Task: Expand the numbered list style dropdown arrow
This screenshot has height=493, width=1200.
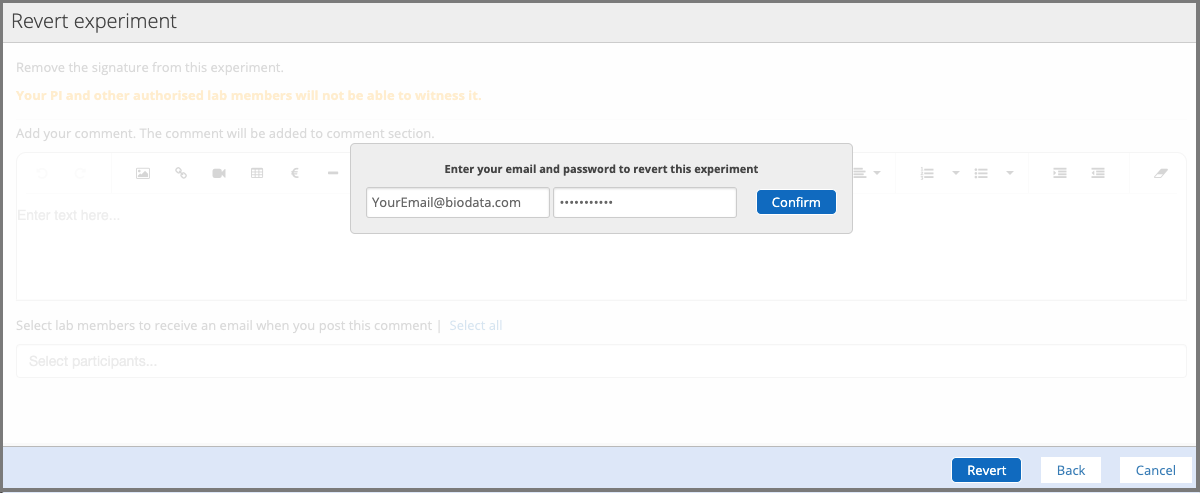Action: coord(955,173)
